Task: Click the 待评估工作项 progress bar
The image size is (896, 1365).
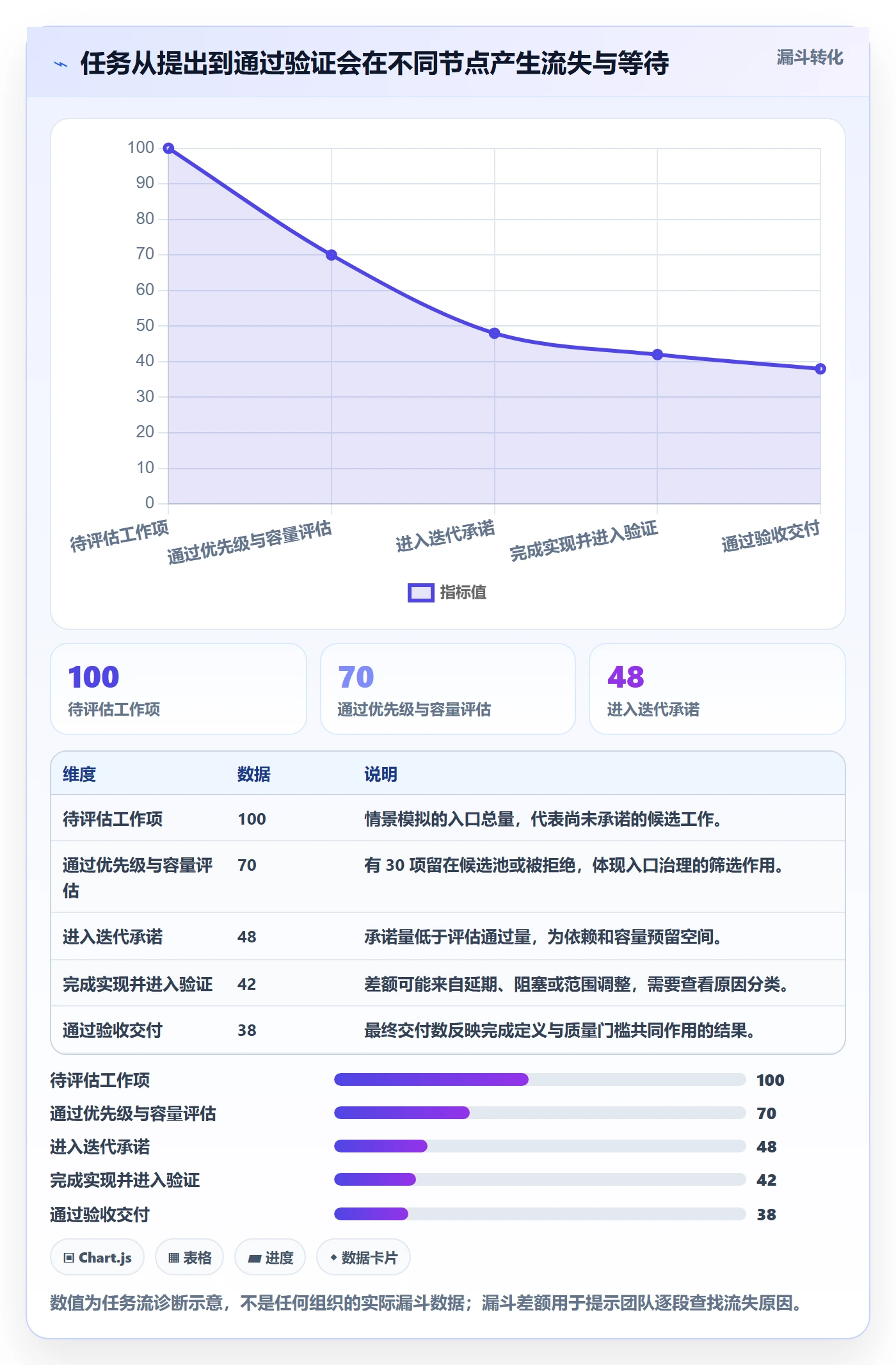Action: click(x=540, y=1079)
